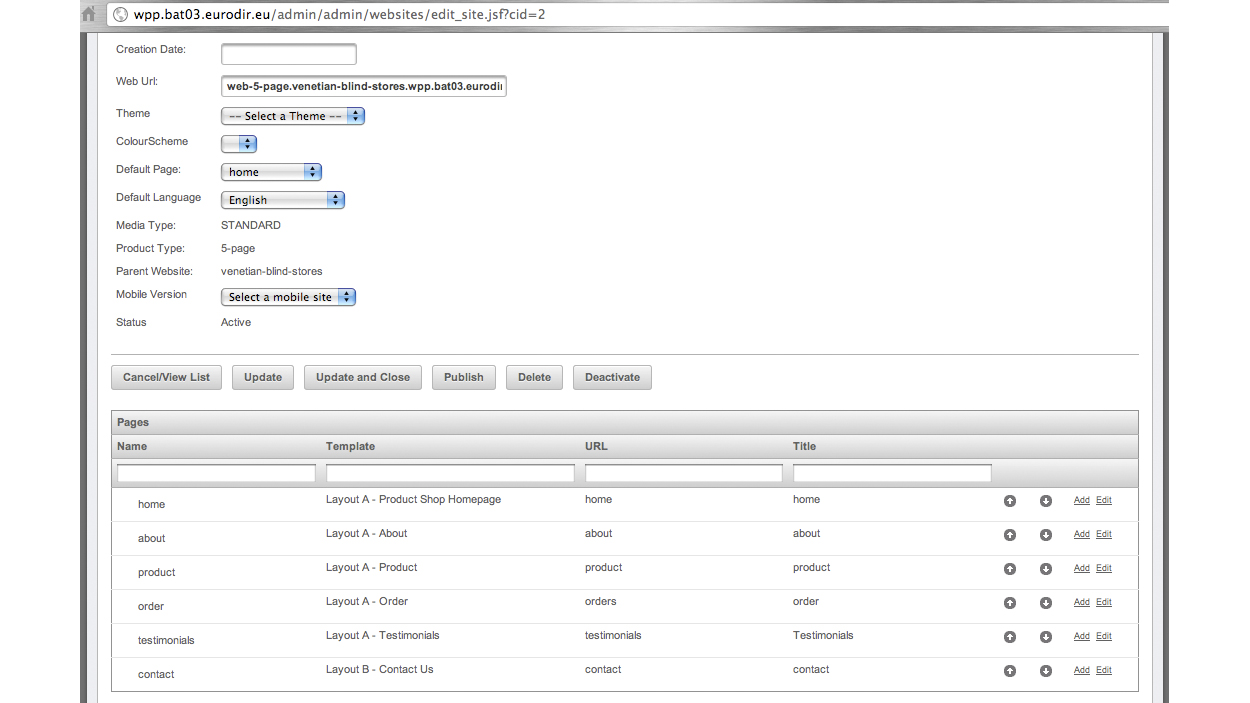Move testimonials page up one position
Image resolution: width=1250 pixels, height=703 pixels.
[x=1009, y=637]
